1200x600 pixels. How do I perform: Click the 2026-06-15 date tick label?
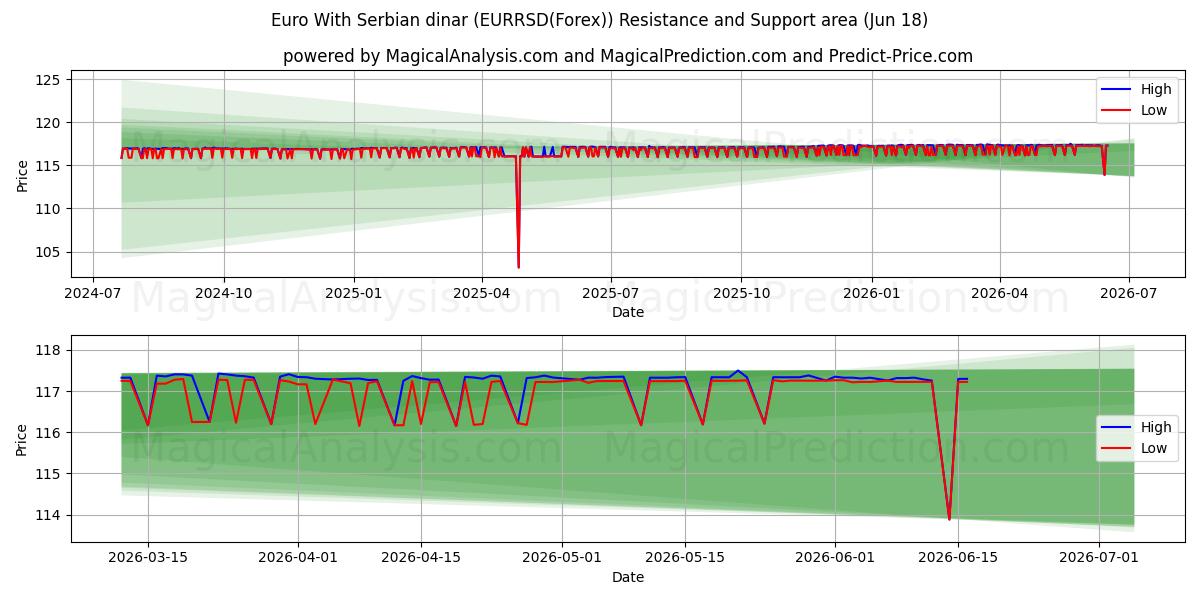pos(958,560)
